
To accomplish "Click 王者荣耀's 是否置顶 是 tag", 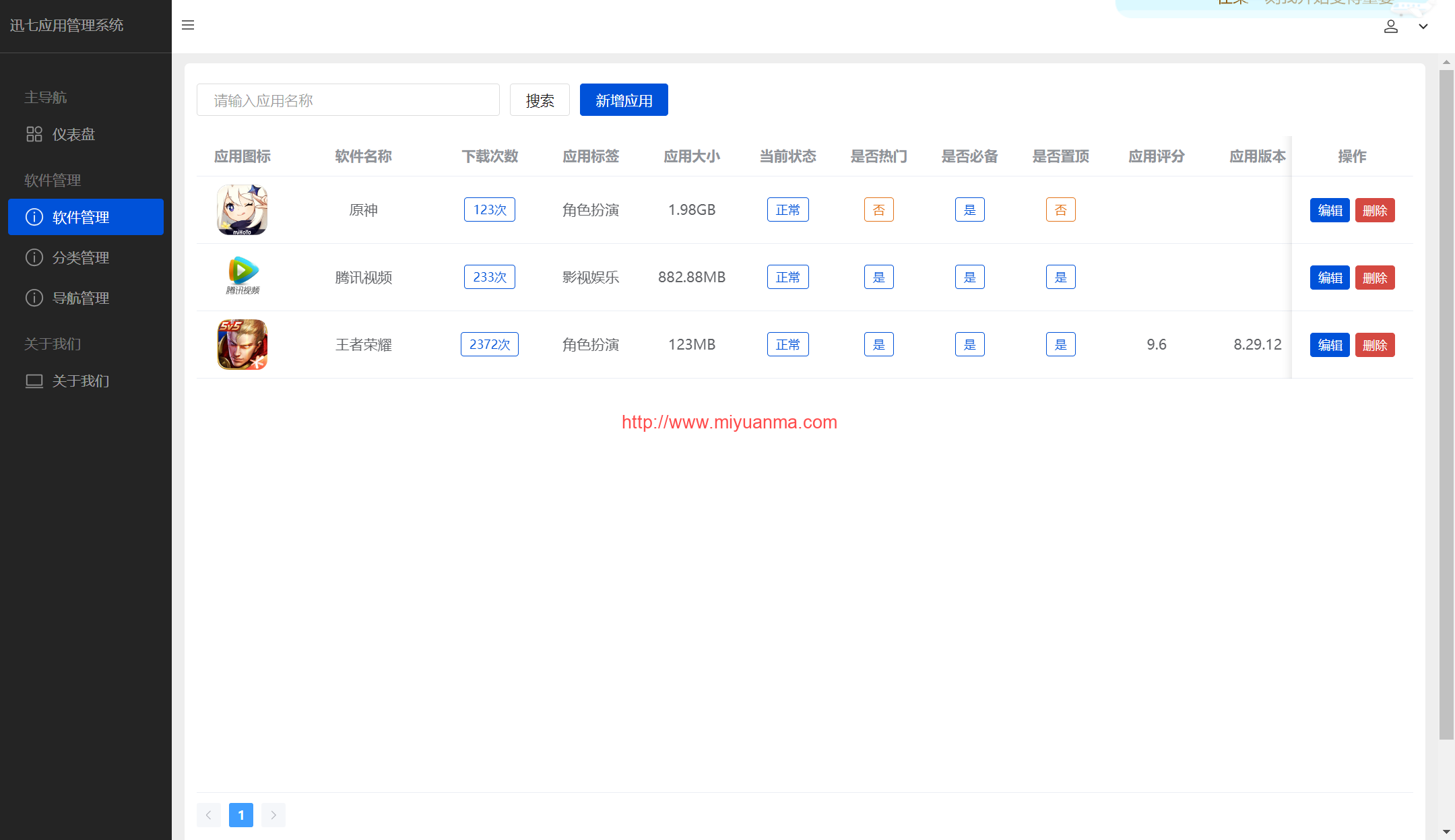I will tap(1061, 344).
